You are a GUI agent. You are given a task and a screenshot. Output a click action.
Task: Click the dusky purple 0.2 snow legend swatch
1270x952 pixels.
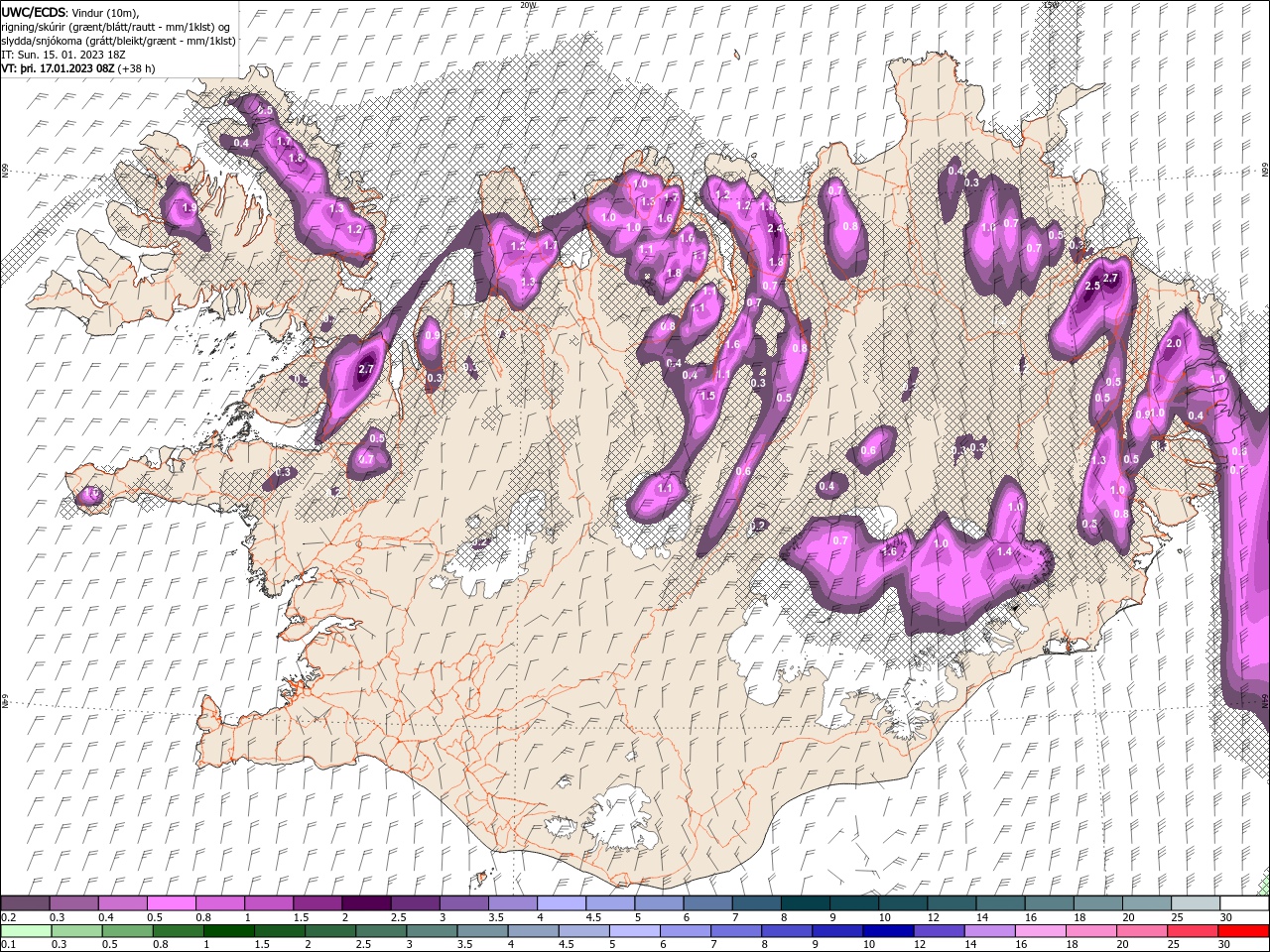(25, 903)
